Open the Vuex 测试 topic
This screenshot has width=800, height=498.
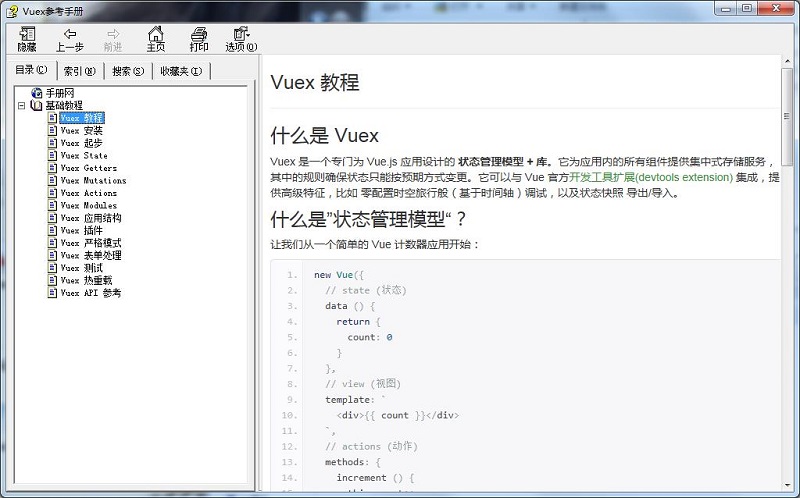point(82,268)
